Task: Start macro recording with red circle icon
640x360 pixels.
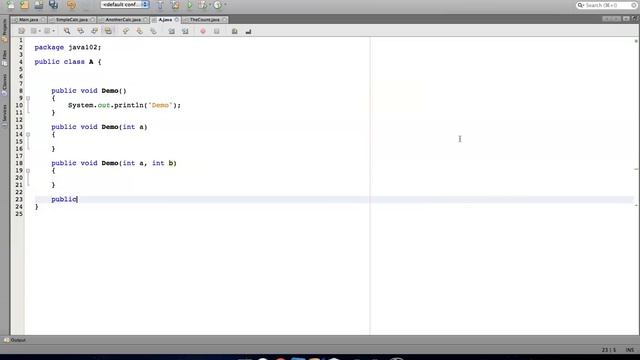Action: coord(203,31)
